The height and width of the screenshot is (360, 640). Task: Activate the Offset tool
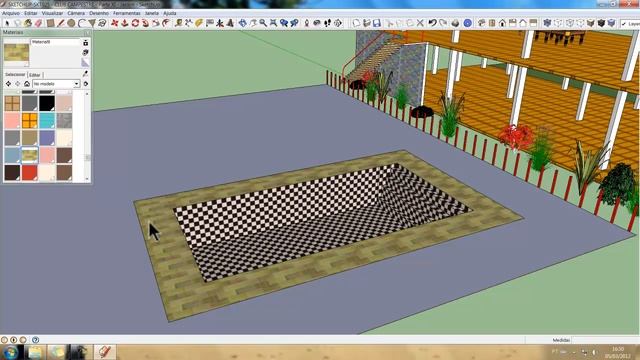166,23
